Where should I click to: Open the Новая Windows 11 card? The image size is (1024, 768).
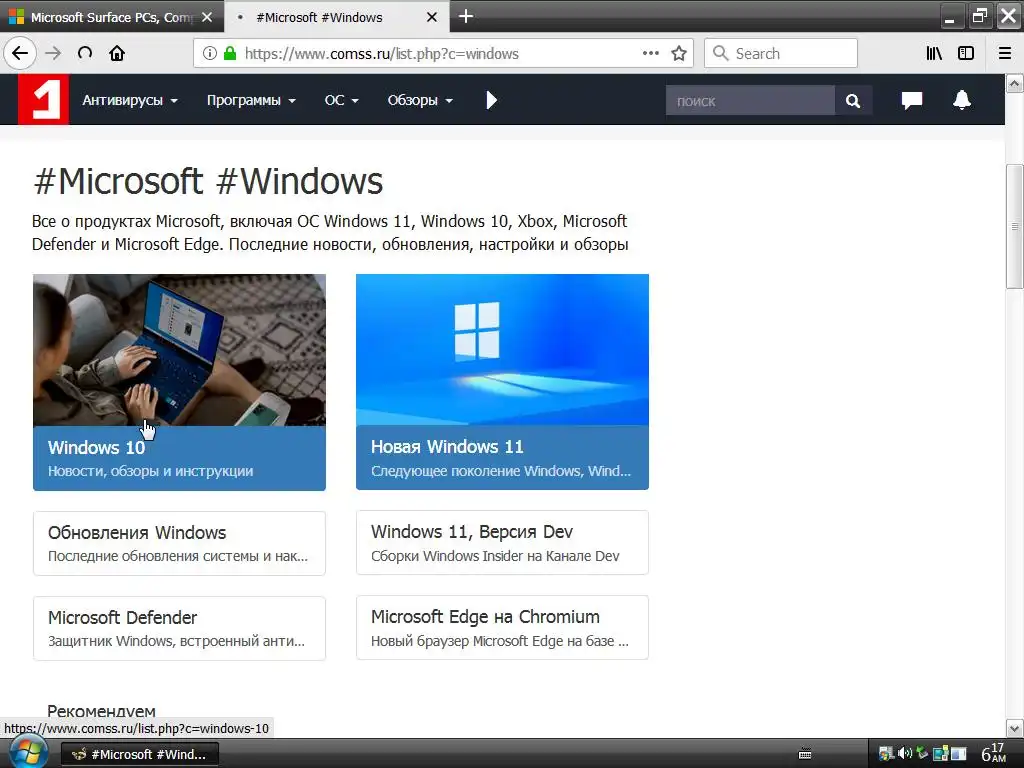(x=502, y=458)
